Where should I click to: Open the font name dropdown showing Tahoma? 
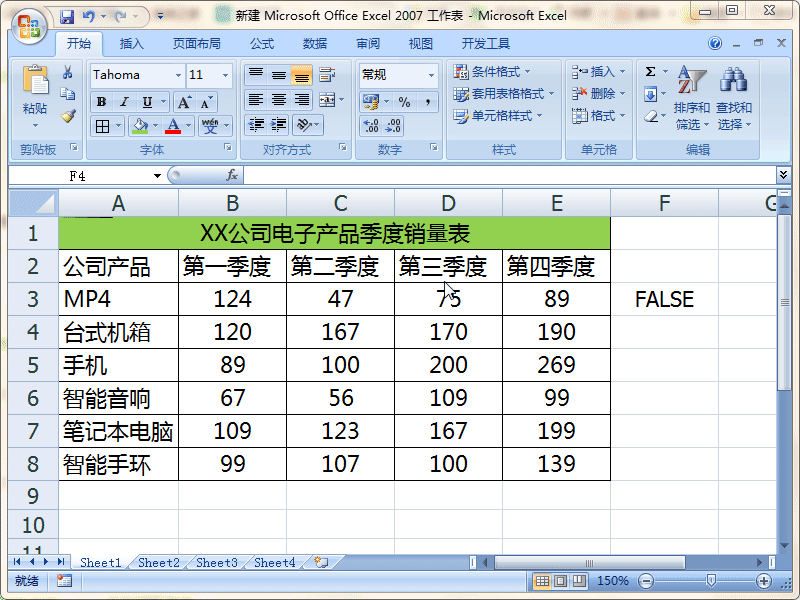tap(135, 75)
